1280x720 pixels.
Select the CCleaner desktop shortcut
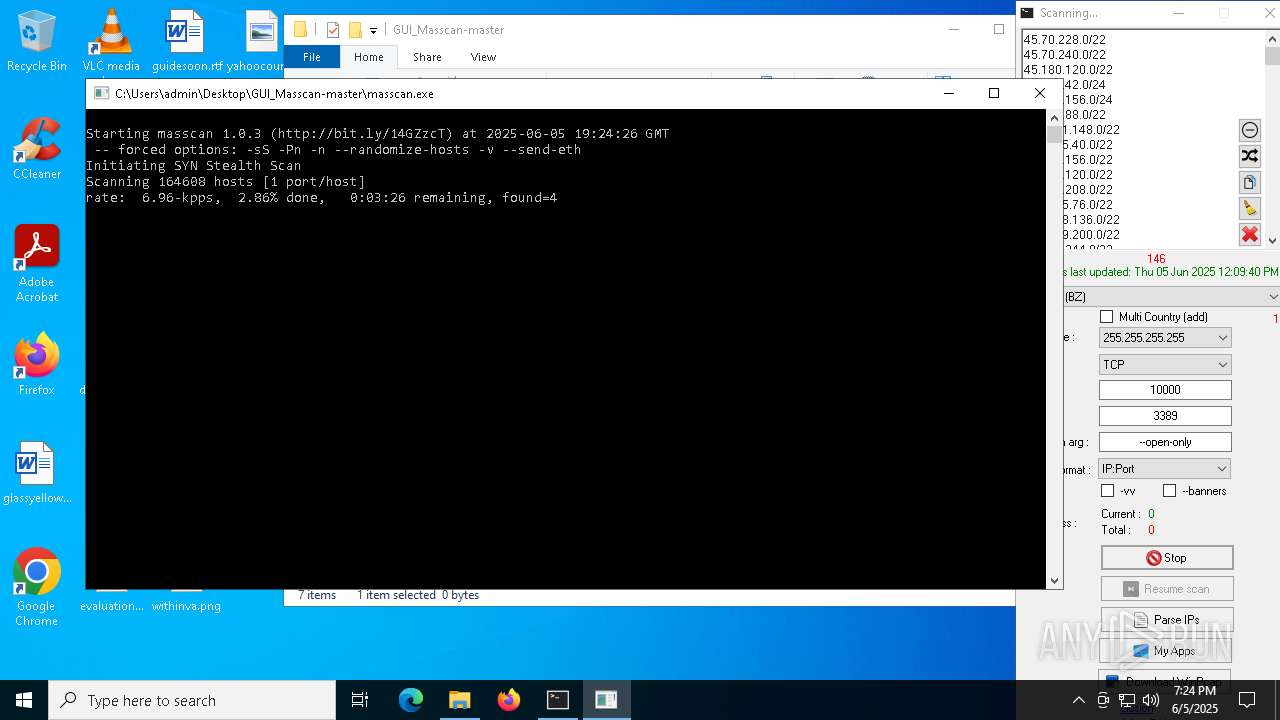click(37, 149)
